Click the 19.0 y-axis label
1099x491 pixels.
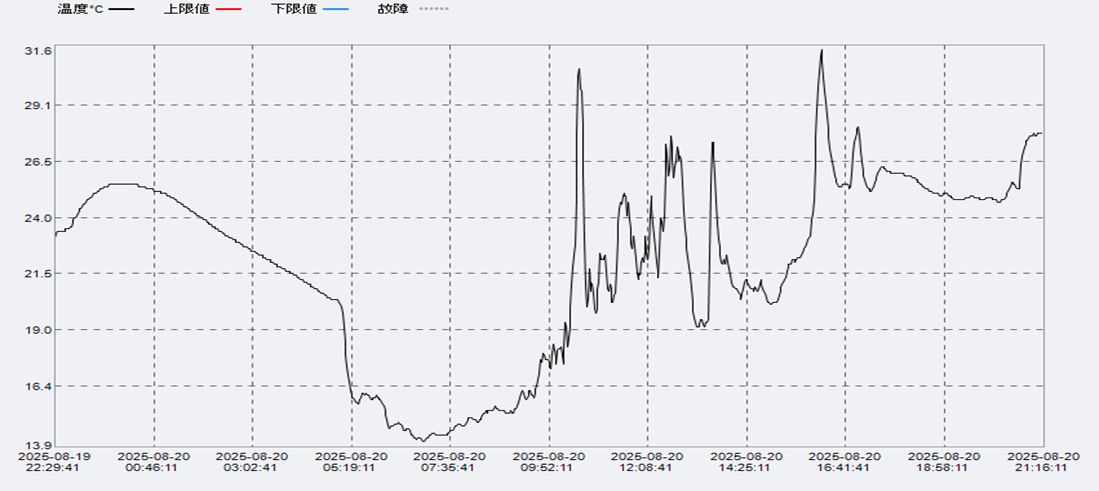coord(38,329)
